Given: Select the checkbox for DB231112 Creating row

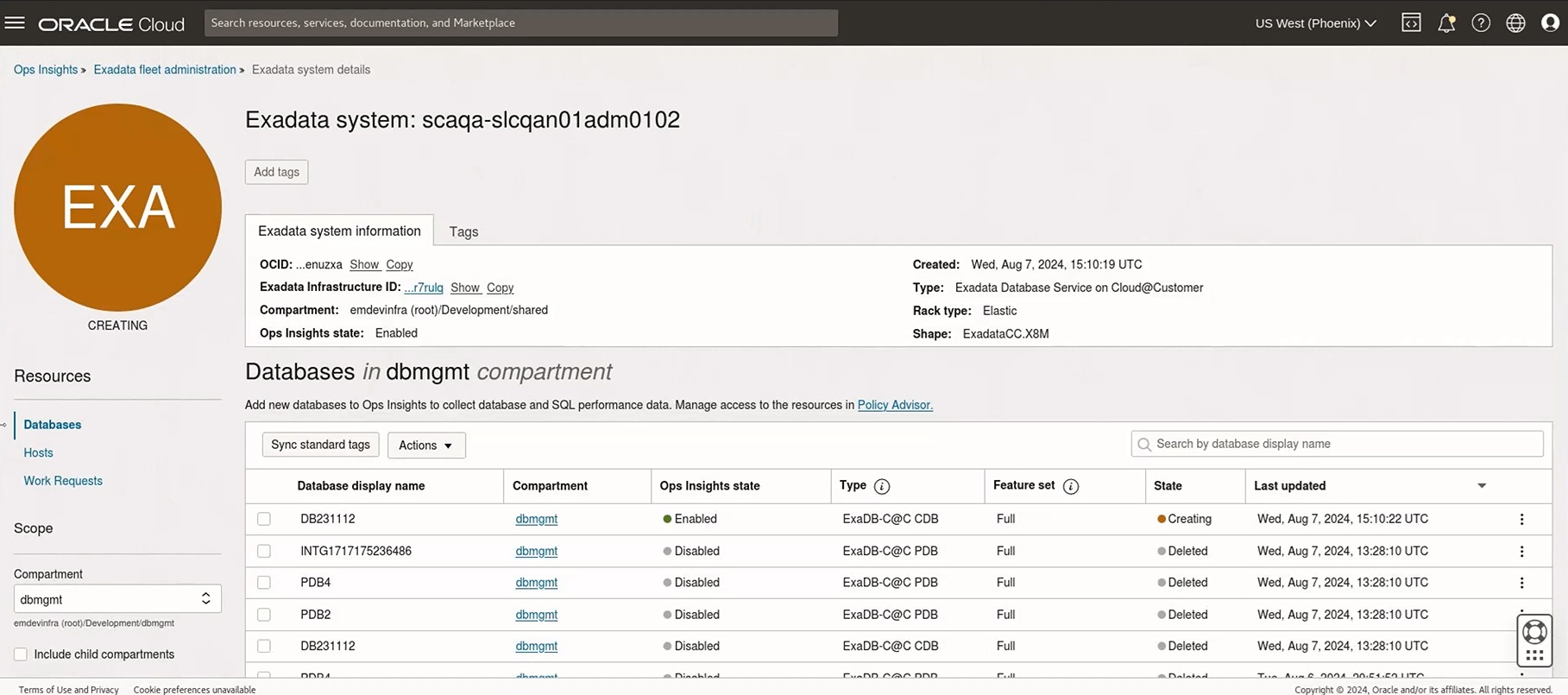Looking at the screenshot, I should click(x=264, y=519).
